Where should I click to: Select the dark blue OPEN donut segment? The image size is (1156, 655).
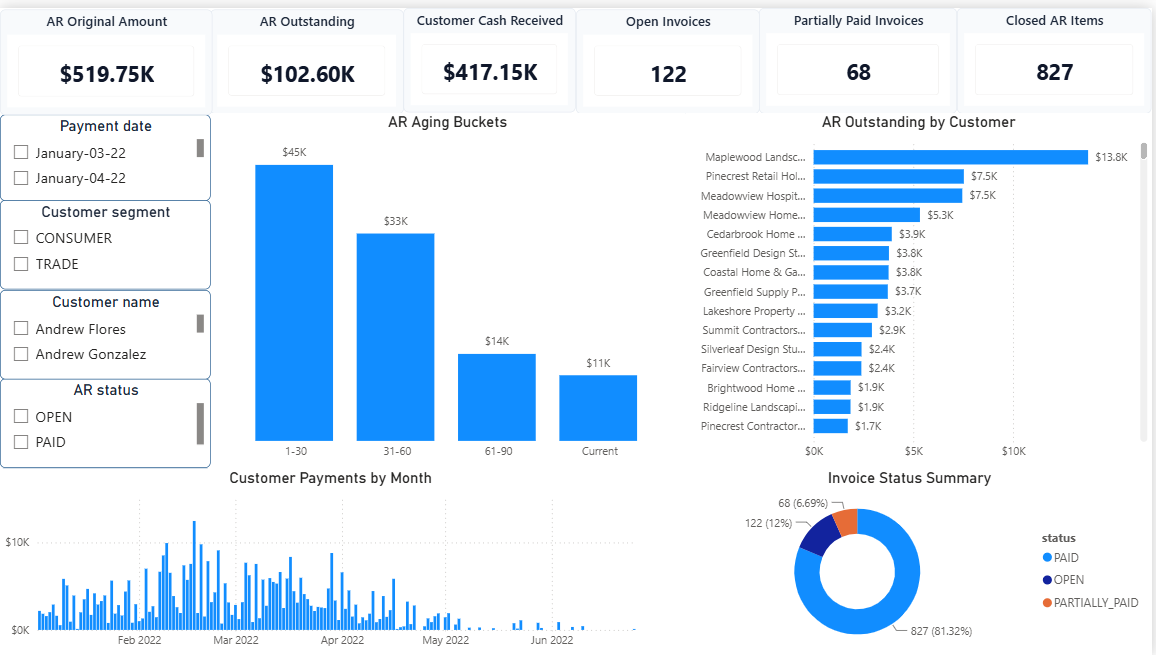click(x=821, y=537)
